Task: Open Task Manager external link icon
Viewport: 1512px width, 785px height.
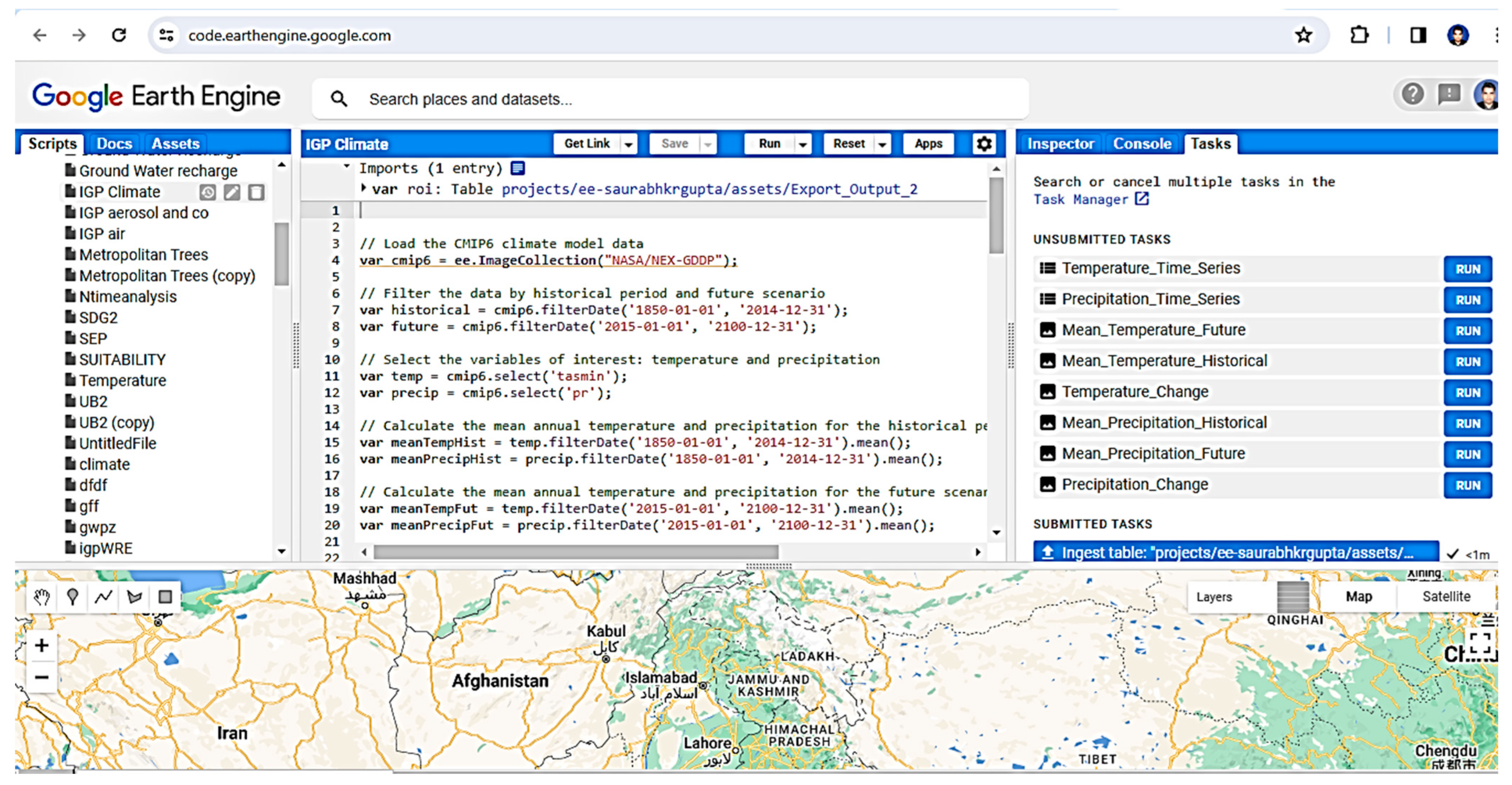Action: coord(1141,199)
